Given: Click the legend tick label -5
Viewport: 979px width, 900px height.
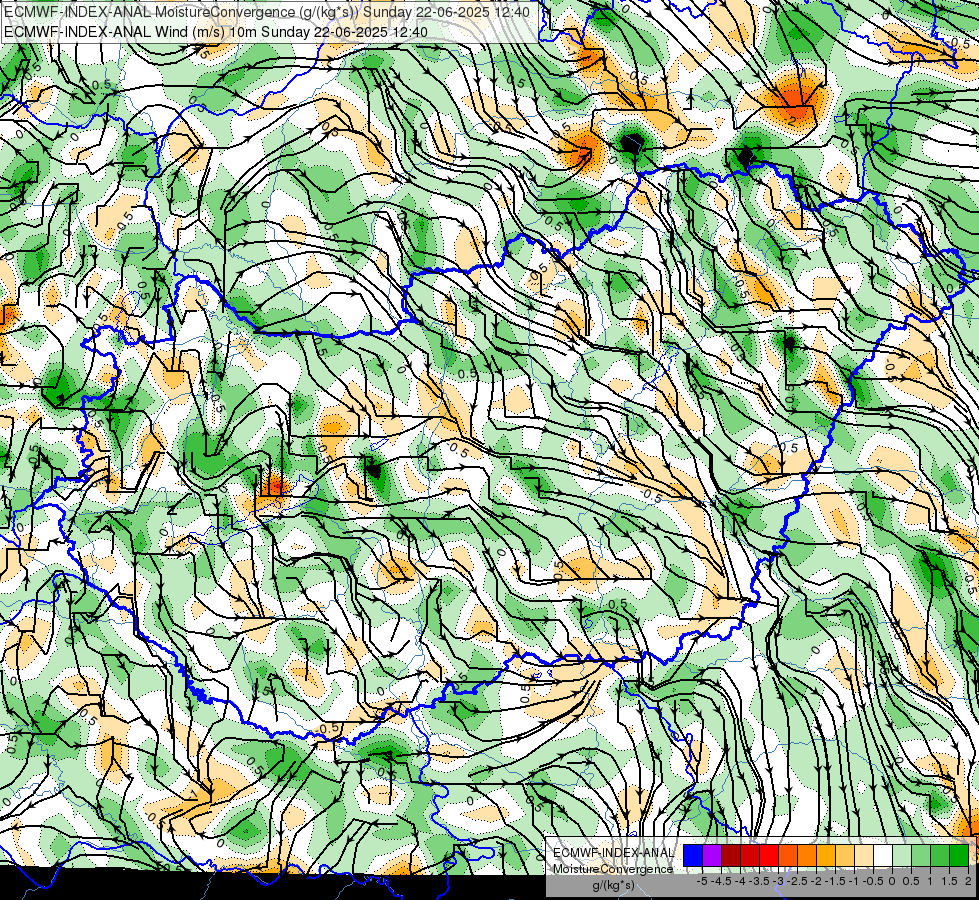Looking at the screenshot, I should (702, 881).
